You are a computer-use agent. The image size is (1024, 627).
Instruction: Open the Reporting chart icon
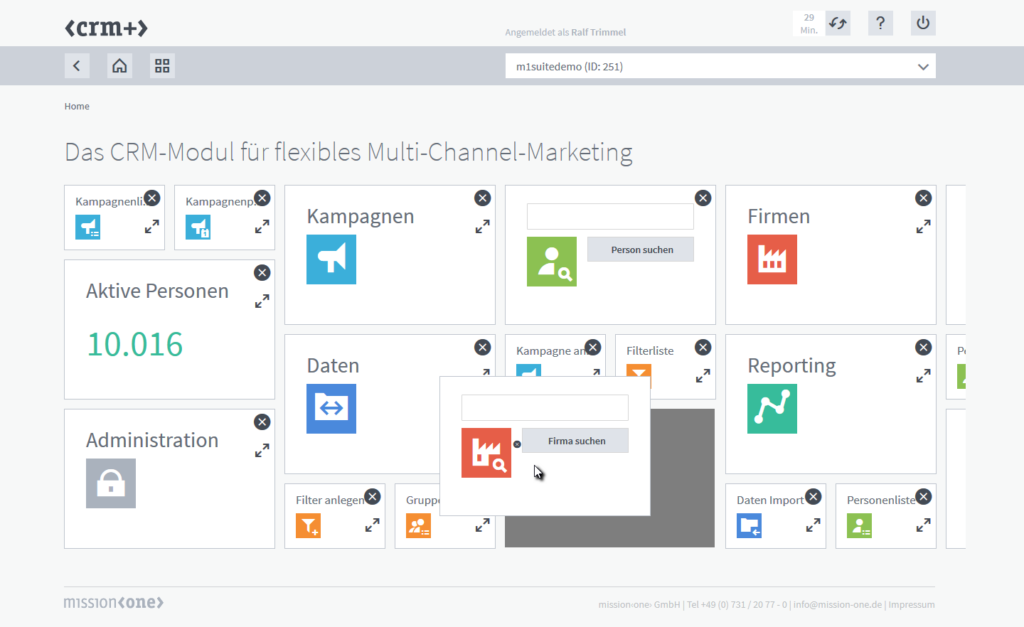point(772,408)
